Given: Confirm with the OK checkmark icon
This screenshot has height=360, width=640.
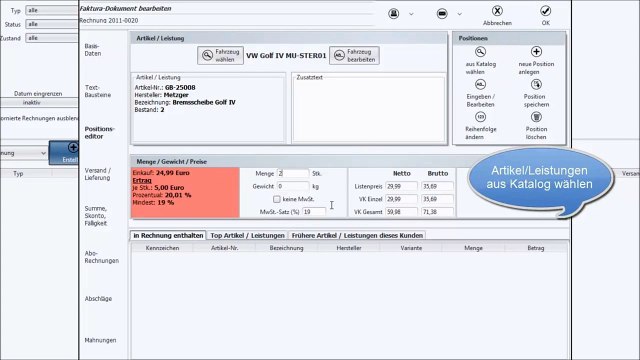Looking at the screenshot, I should coord(545,11).
